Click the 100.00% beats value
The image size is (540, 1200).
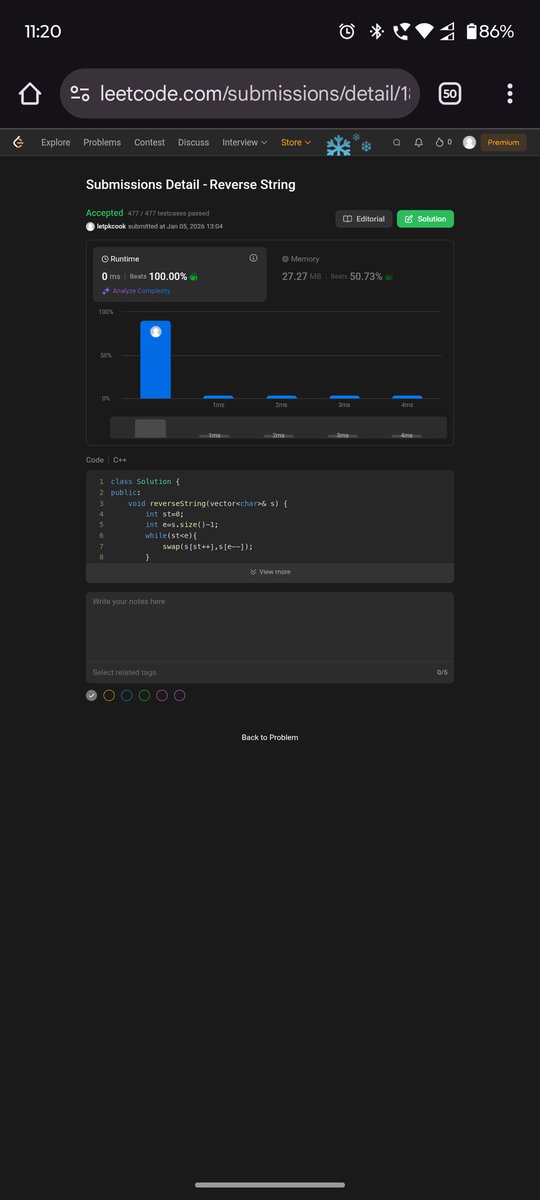[x=168, y=276]
